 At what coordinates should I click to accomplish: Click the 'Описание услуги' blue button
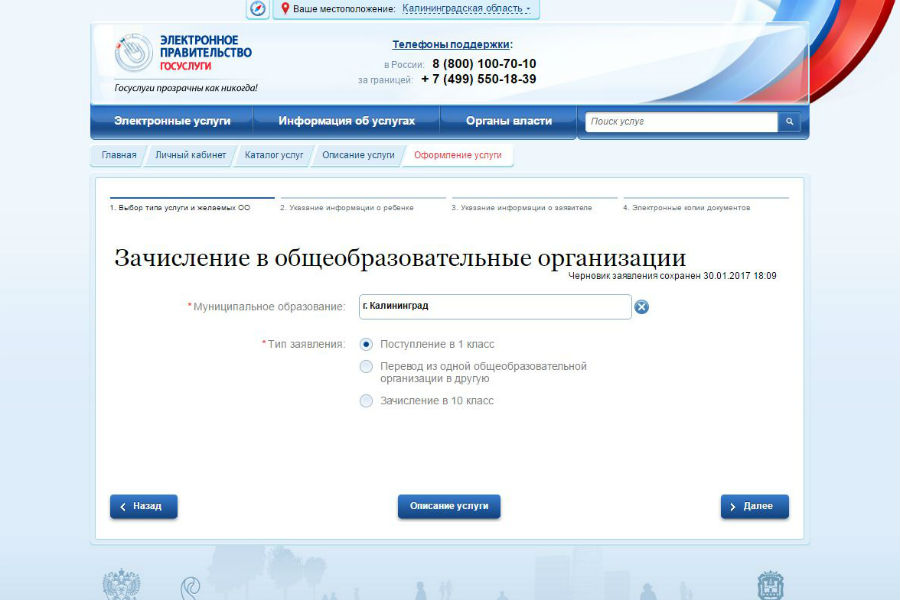coord(449,507)
